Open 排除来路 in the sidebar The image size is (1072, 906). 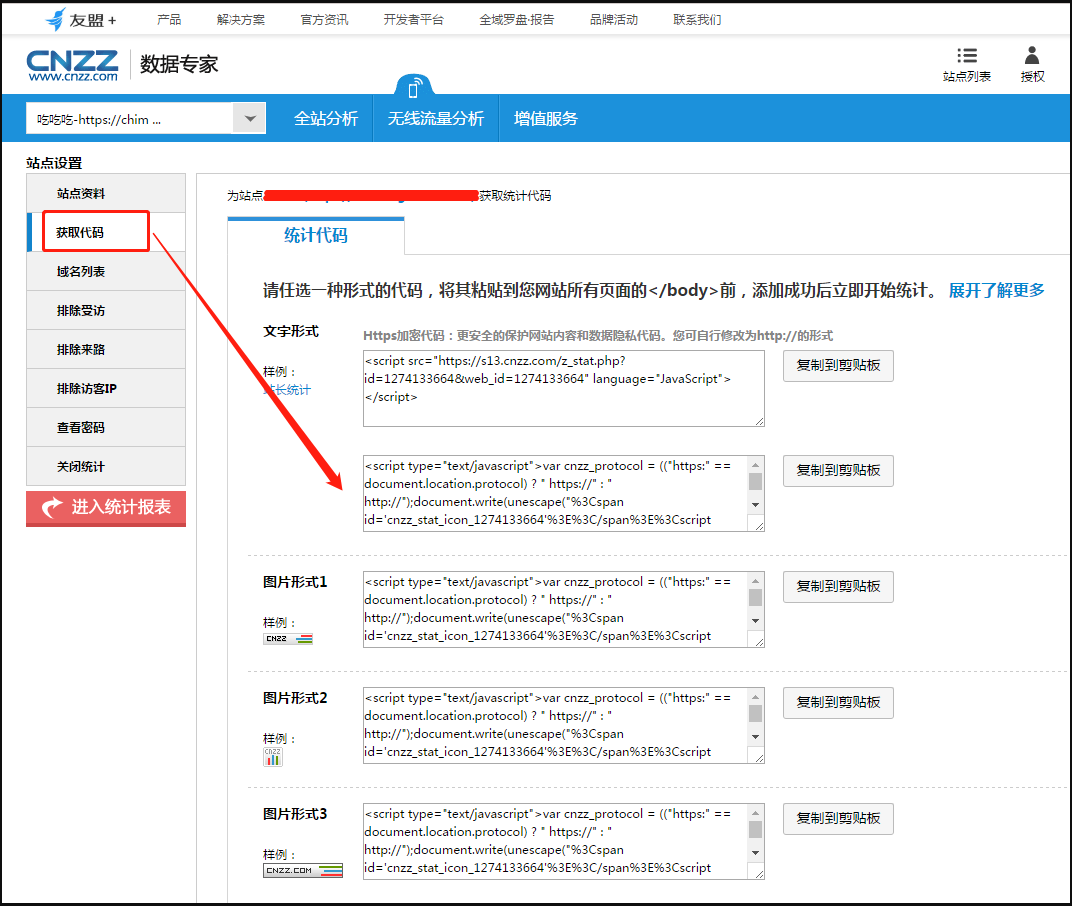(x=106, y=349)
